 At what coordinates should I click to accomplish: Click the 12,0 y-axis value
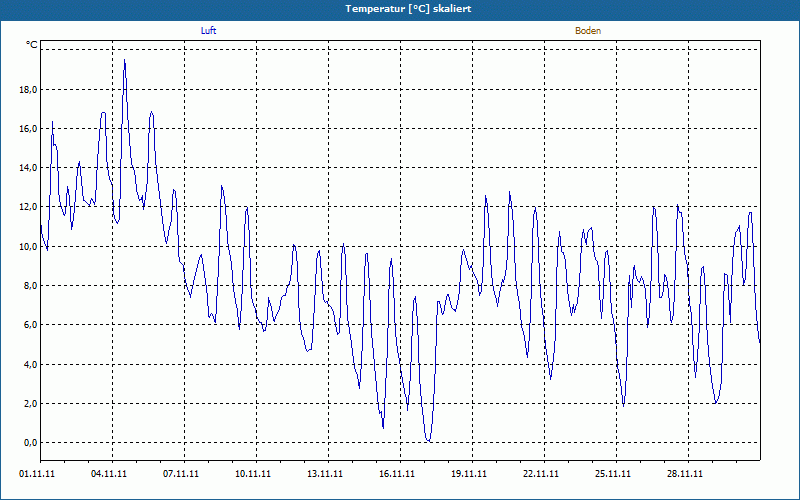tap(30, 207)
